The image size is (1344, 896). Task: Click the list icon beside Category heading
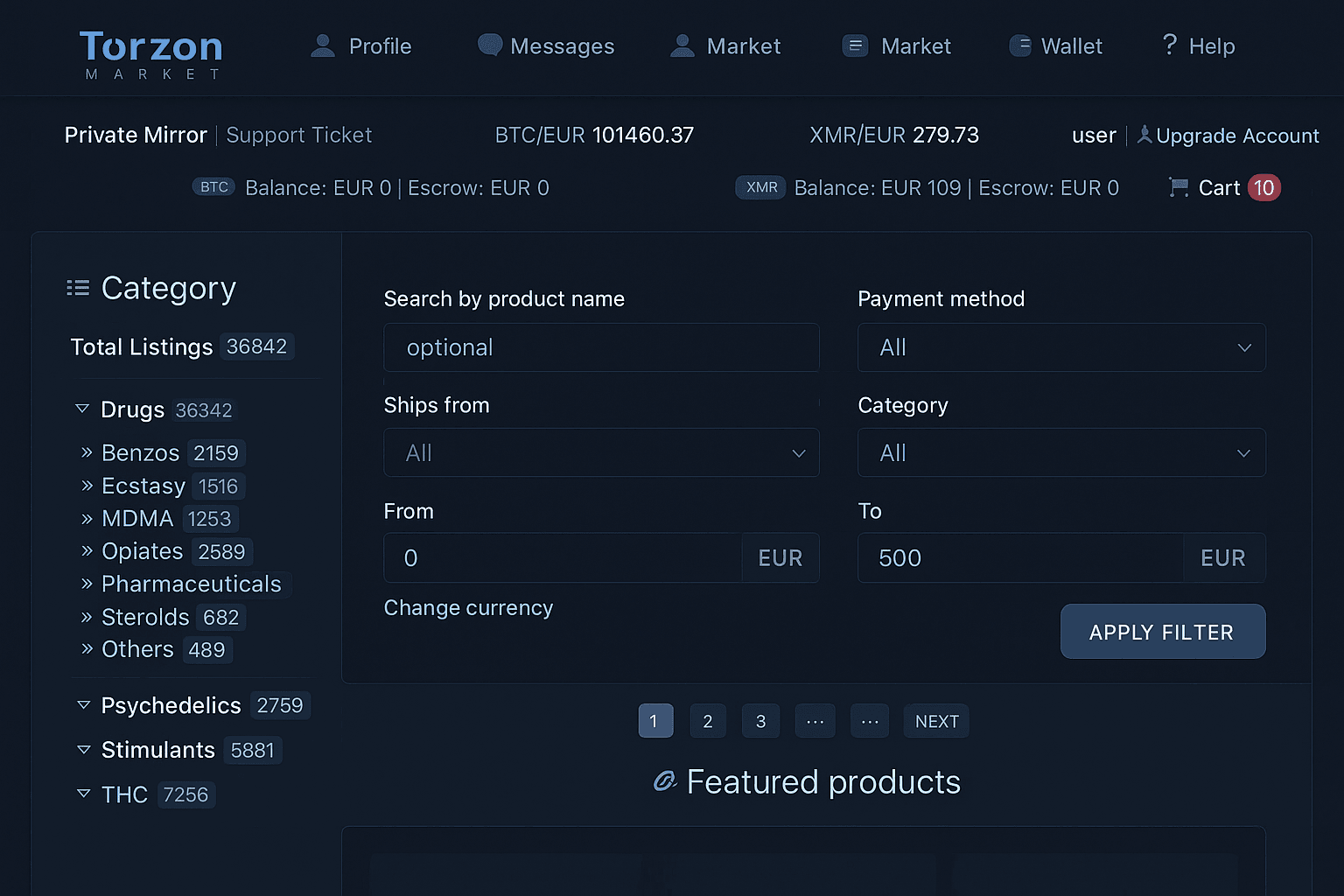(x=78, y=288)
